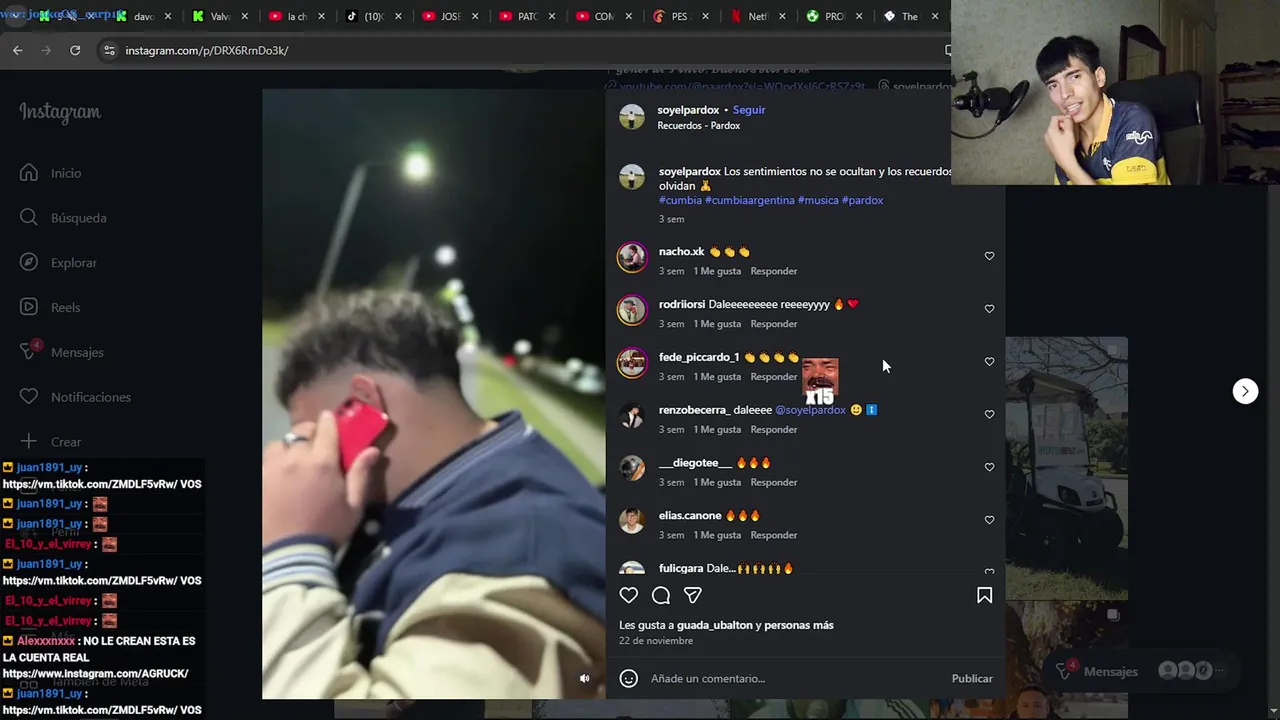Mute or unmute video sound
The image size is (1280, 720).
(585, 679)
